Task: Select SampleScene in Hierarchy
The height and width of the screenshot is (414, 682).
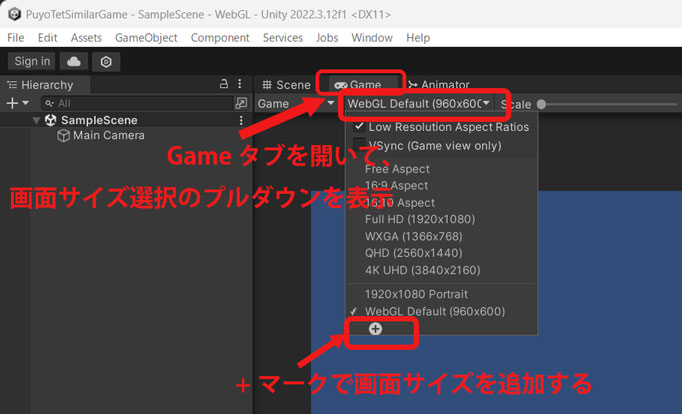Action: pos(99,120)
